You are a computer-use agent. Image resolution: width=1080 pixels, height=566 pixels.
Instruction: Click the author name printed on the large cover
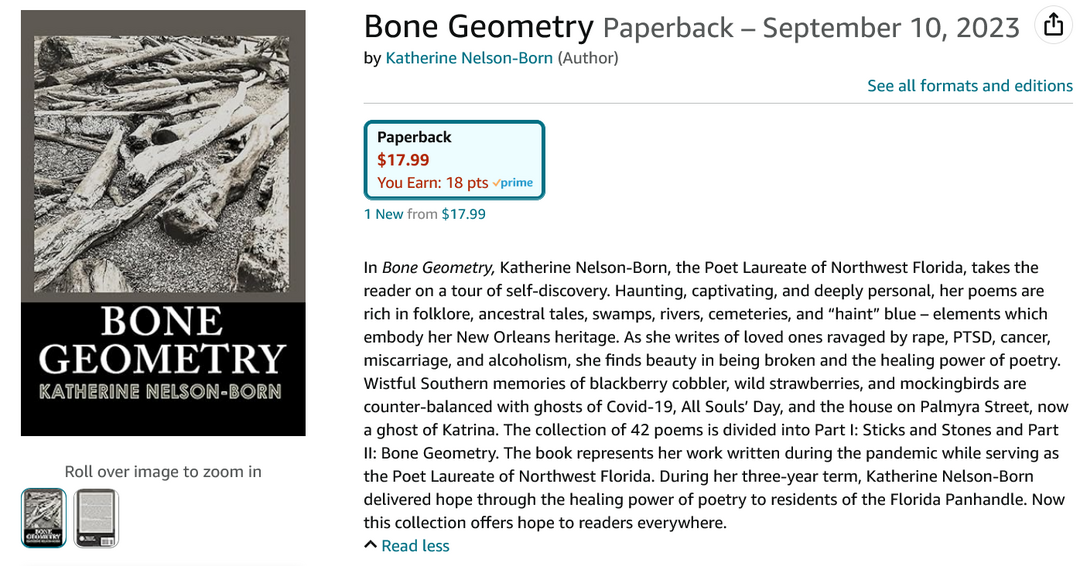click(163, 391)
